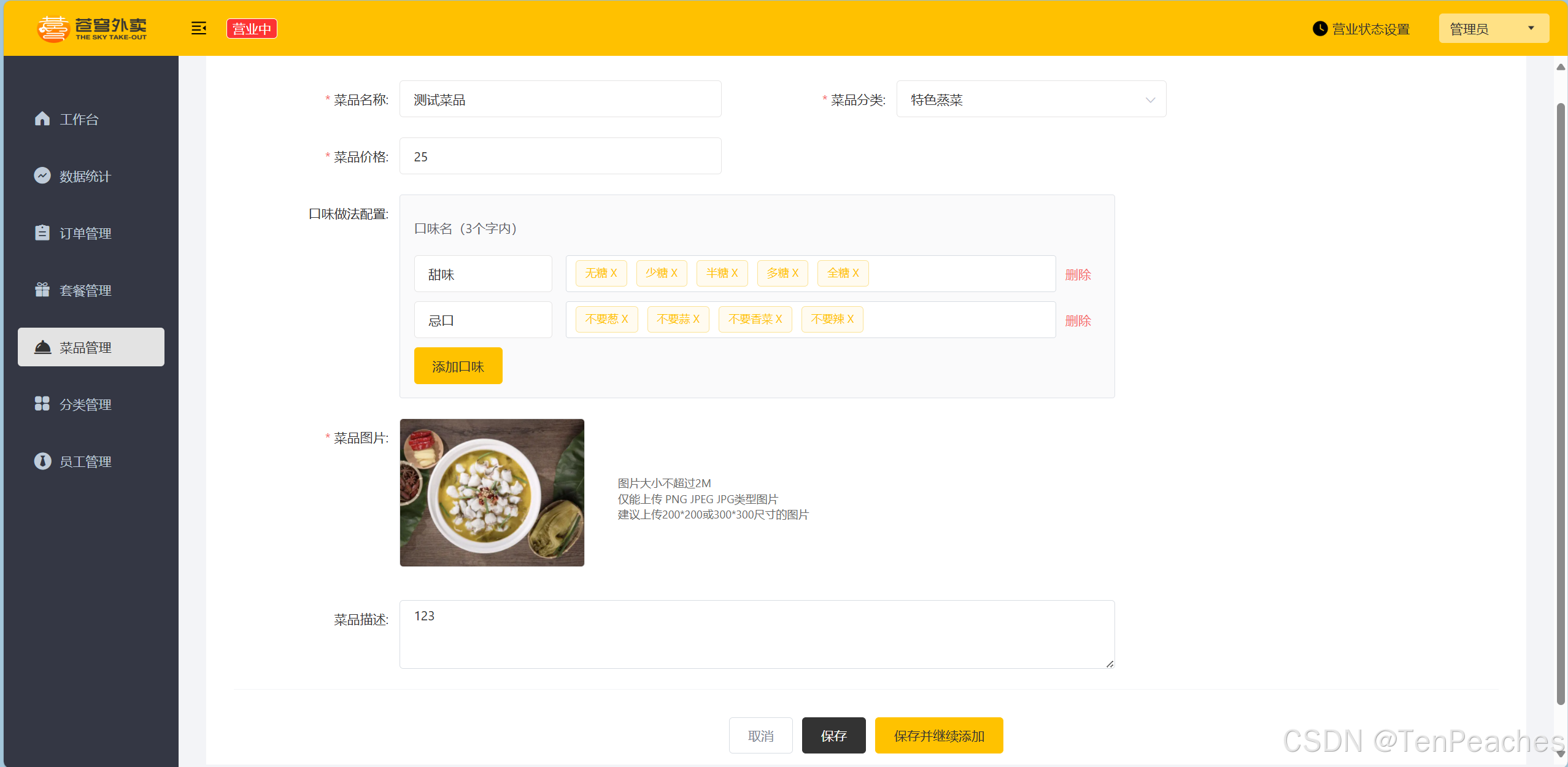Screen dimensions: 1568x767
Task: Delete the 甜味 flavor row
Action: tap(1078, 274)
